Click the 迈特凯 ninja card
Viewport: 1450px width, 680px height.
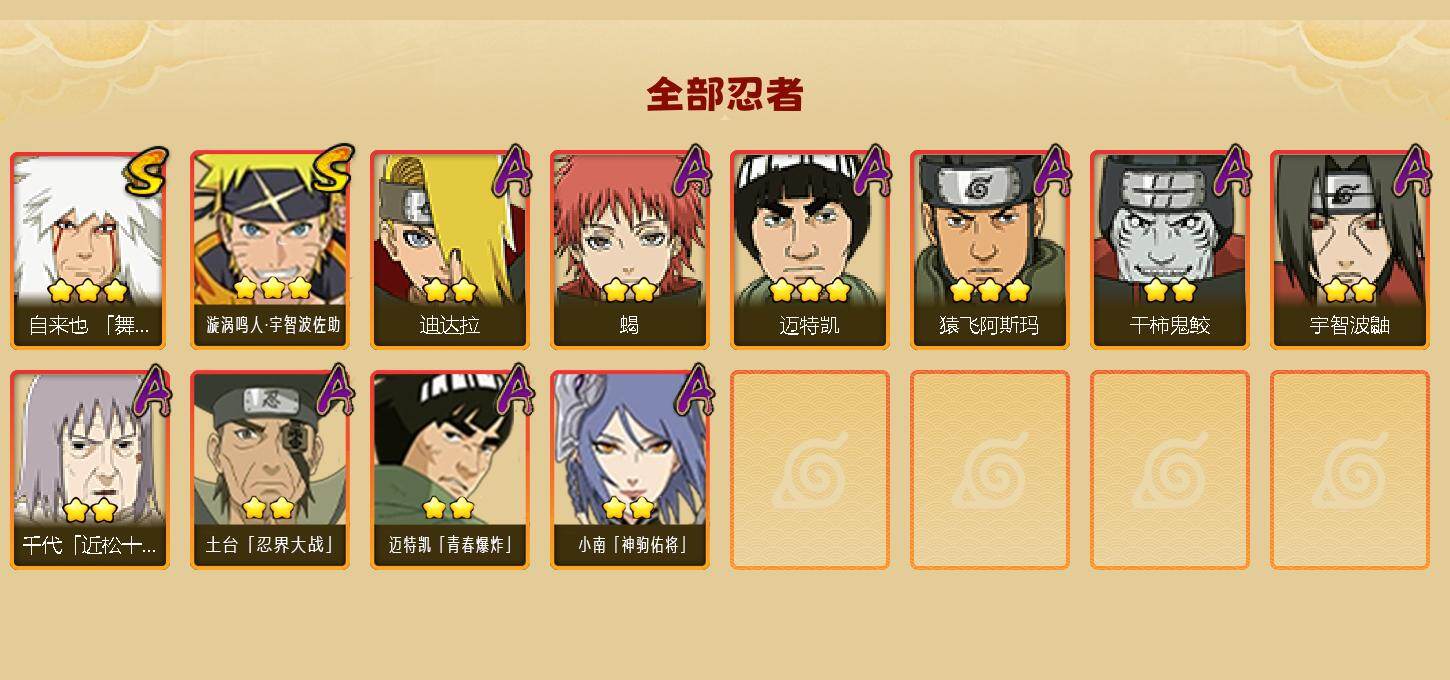point(810,250)
